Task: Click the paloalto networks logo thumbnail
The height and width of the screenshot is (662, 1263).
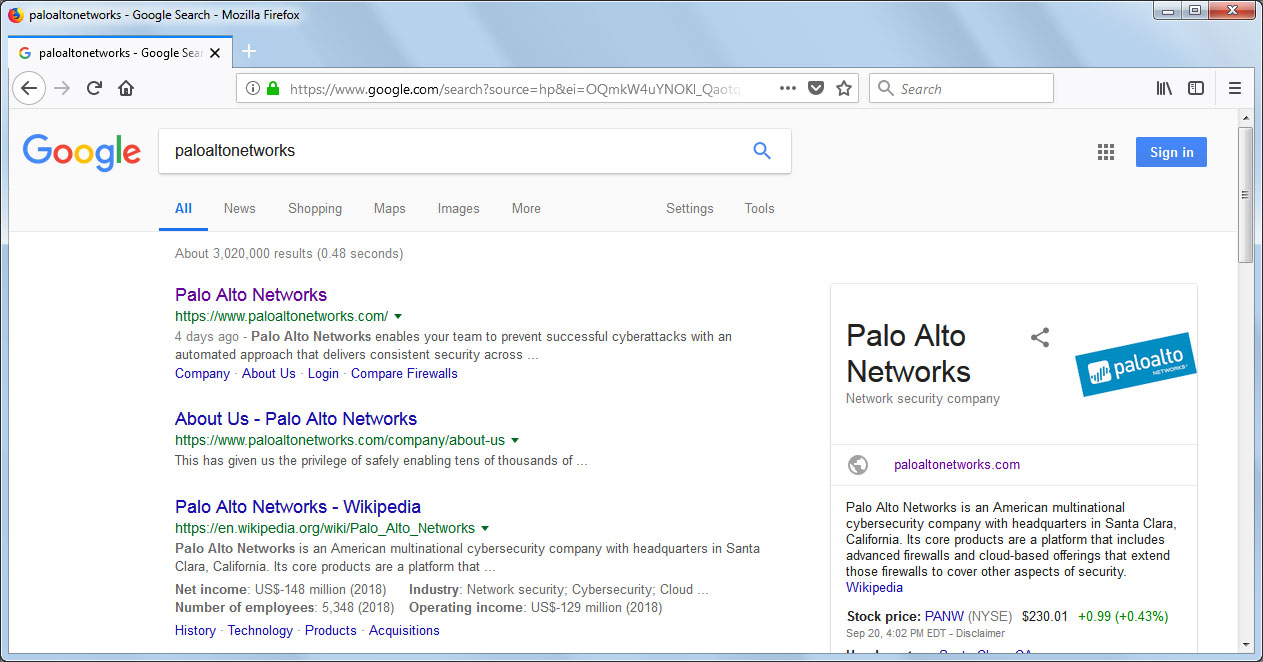Action: click(x=1135, y=364)
